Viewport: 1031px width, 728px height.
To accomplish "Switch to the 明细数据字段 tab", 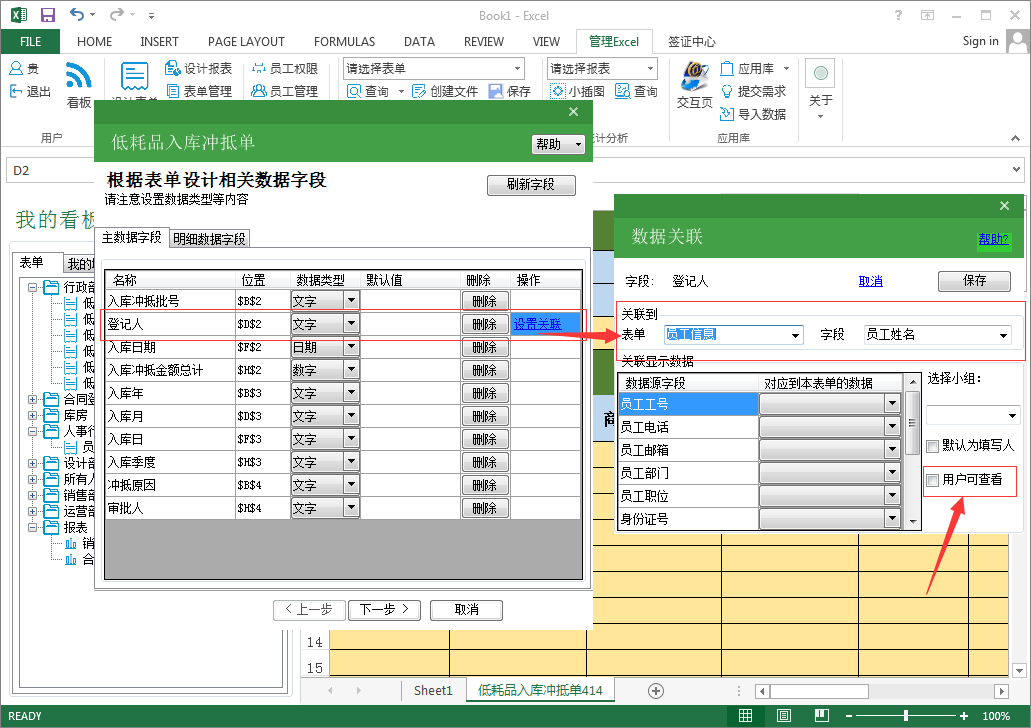I will (x=209, y=239).
